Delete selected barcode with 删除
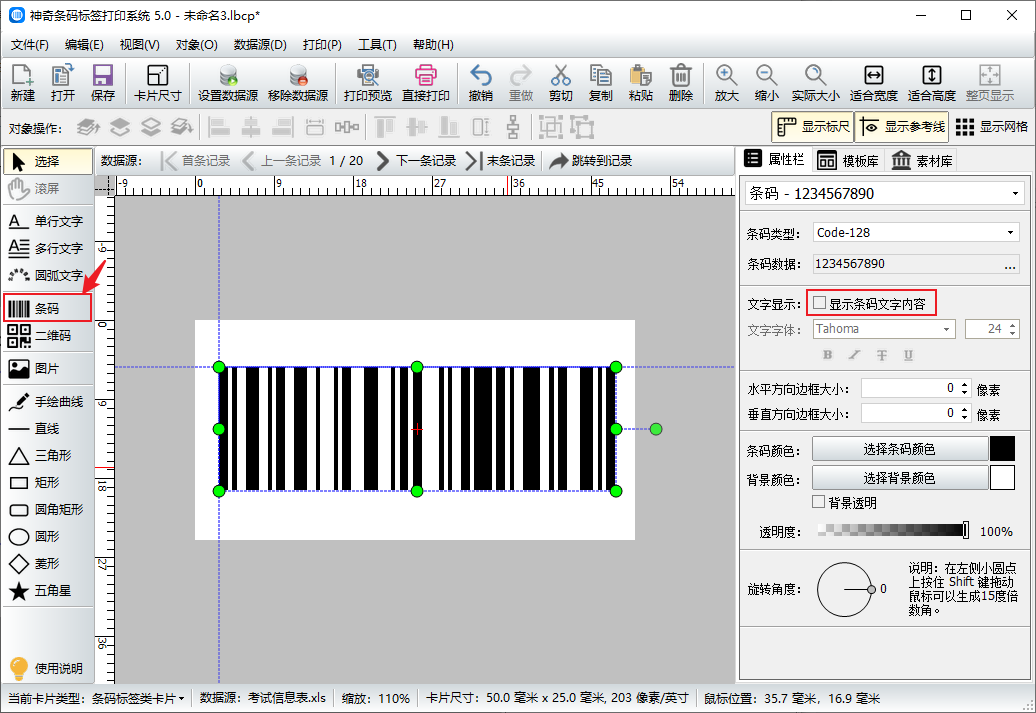This screenshot has width=1036, height=713. click(681, 83)
